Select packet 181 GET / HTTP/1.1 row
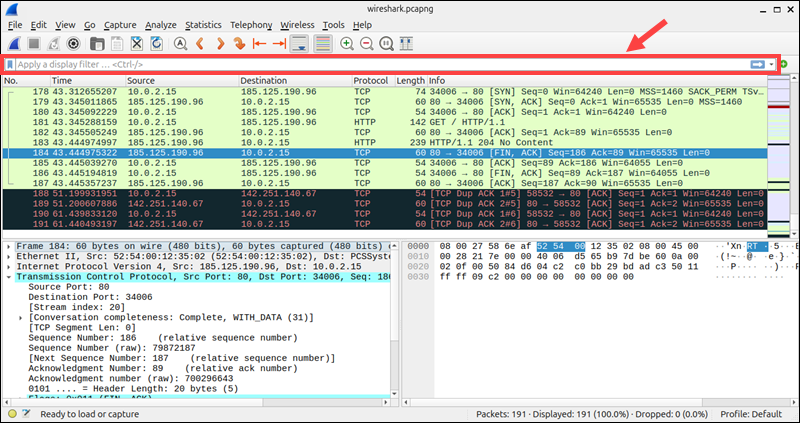The width and height of the screenshot is (800, 423). coord(385,122)
